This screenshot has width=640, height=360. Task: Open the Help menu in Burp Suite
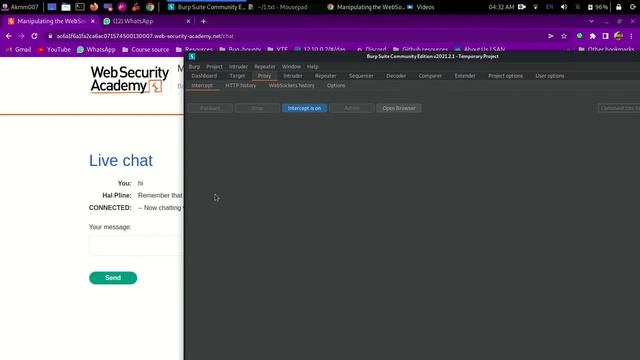(x=313, y=67)
